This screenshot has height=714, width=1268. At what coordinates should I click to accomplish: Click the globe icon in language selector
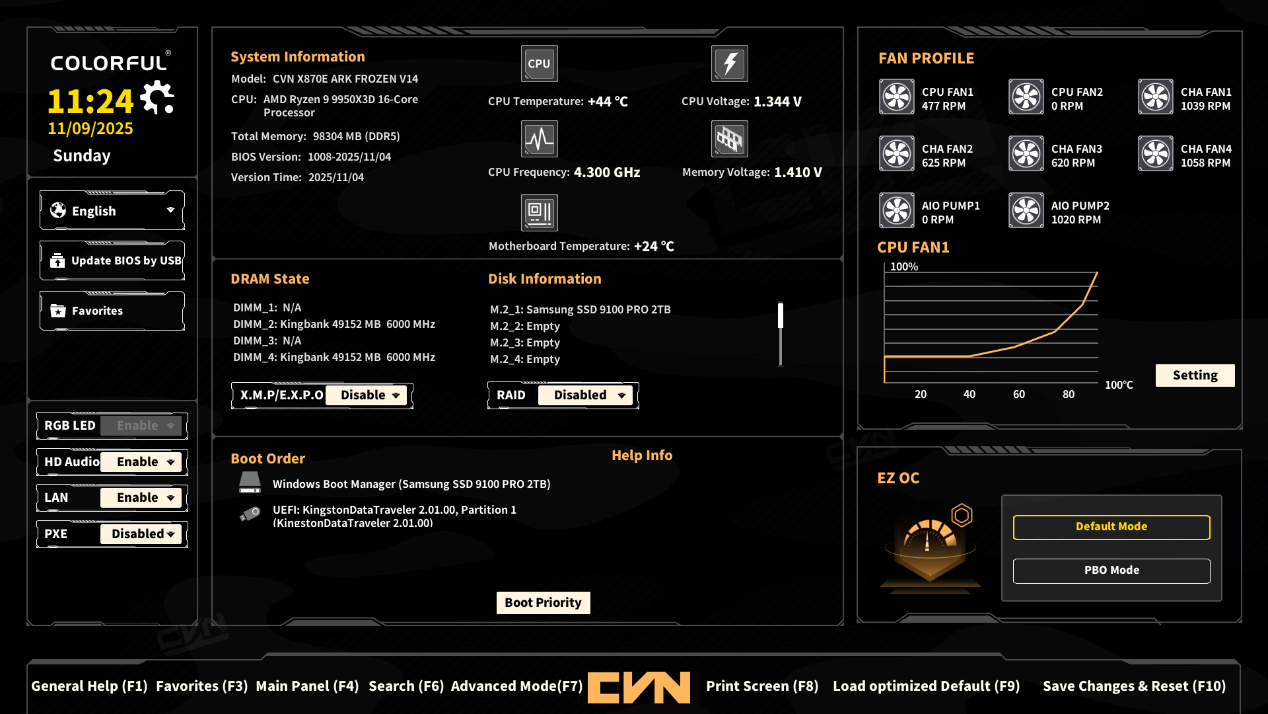57,211
